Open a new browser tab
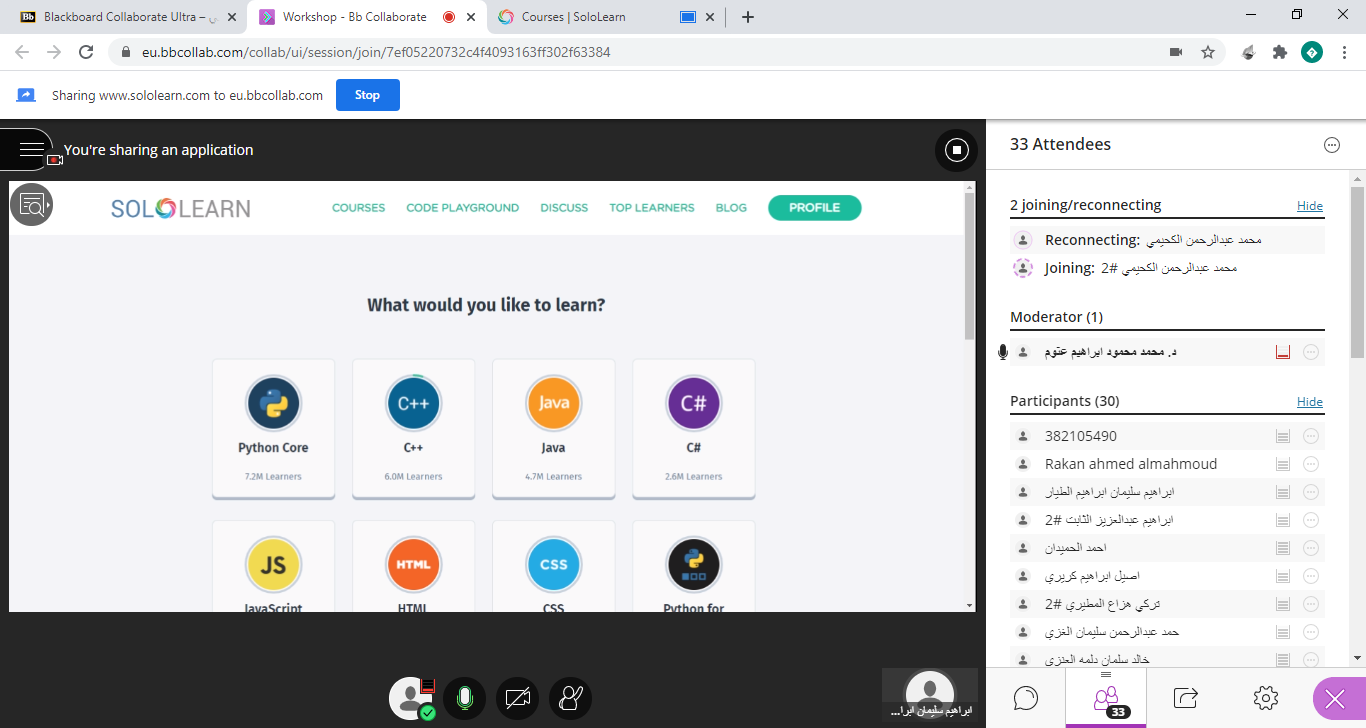The width and height of the screenshot is (1366, 728). [x=747, y=17]
